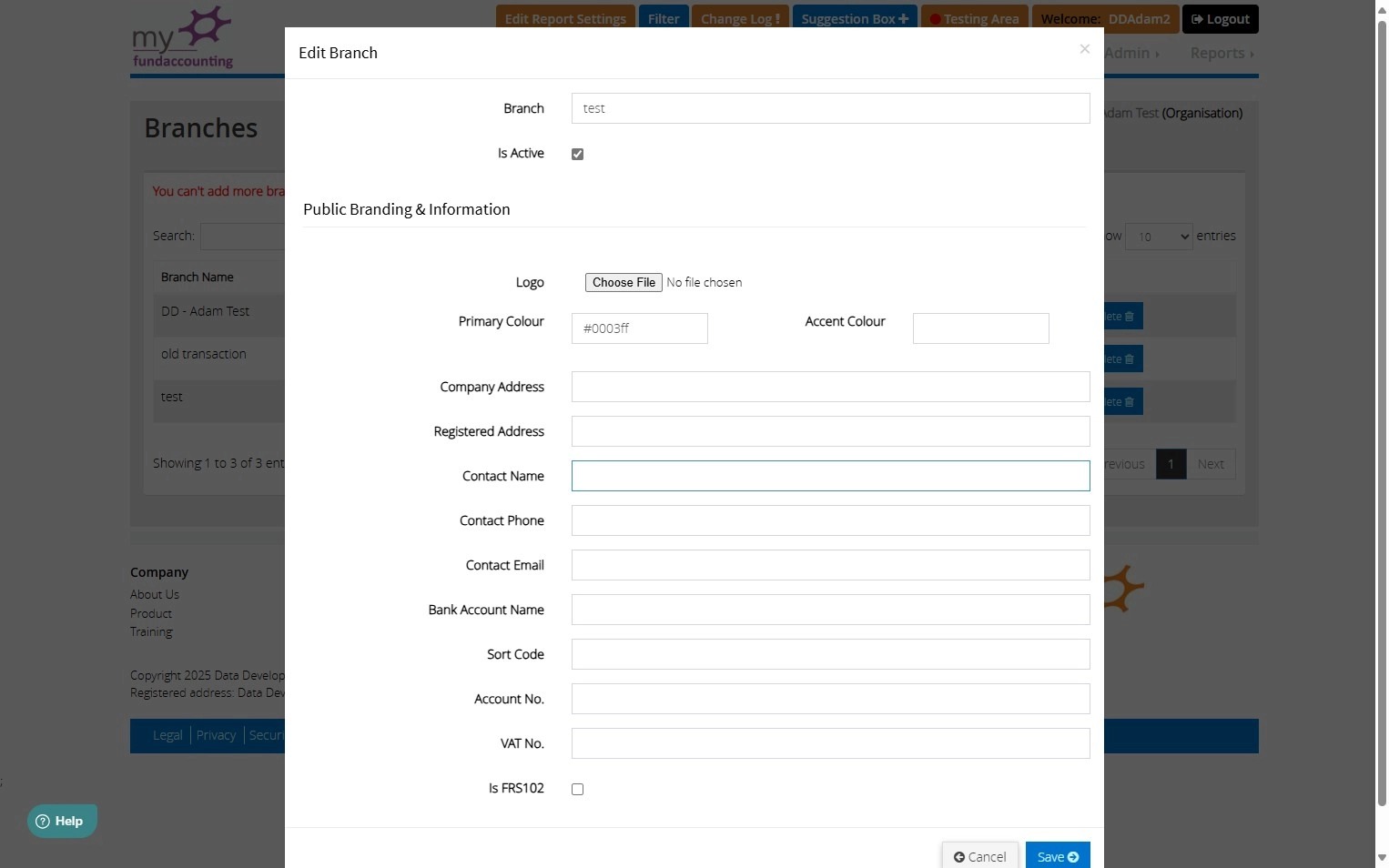Sort by the Branch Name column header
The height and width of the screenshot is (868, 1389).
[x=198, y=277]
